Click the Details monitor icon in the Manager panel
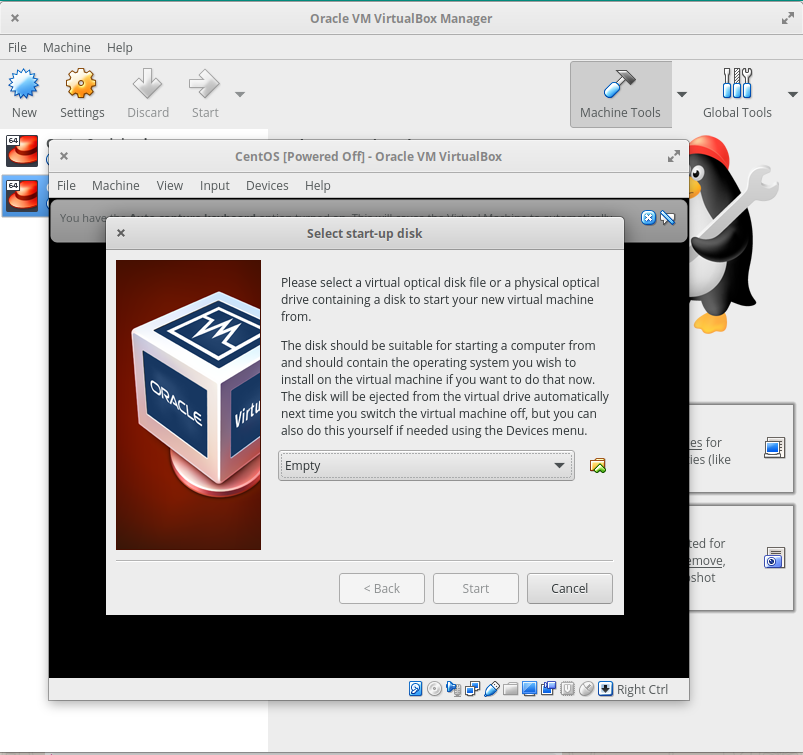The height and width of the screenshot is (755, 803). point(774,448)
